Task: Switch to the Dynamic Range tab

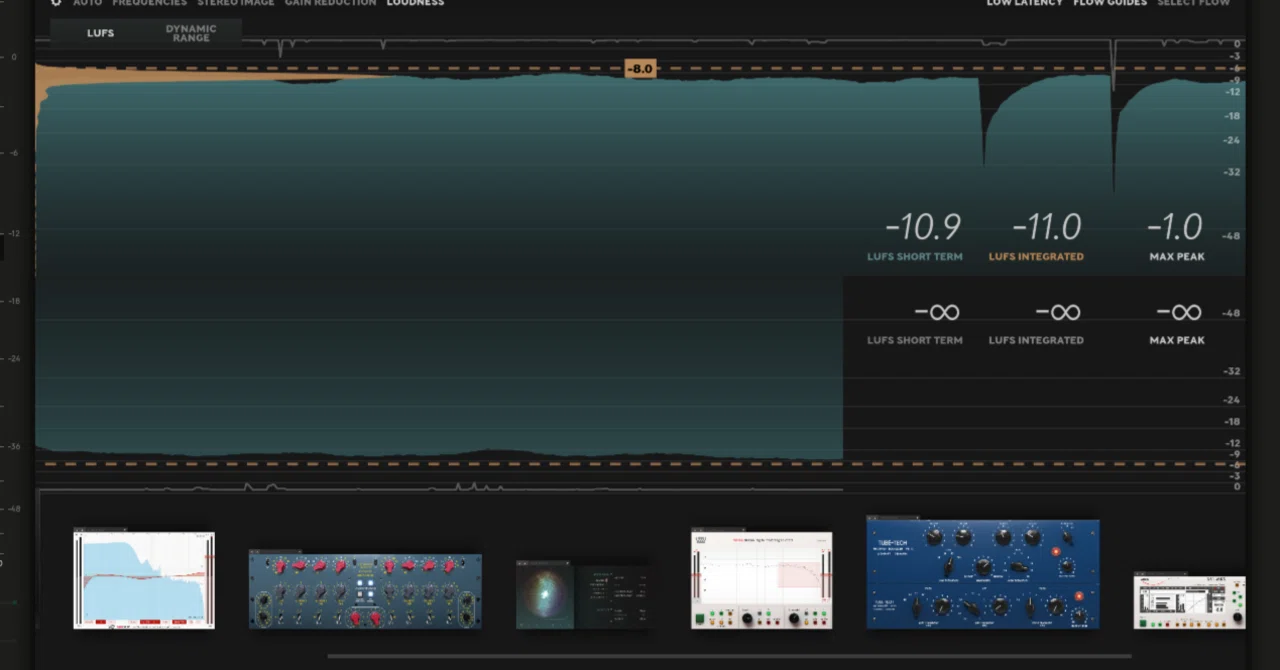Action: point(191,33)
